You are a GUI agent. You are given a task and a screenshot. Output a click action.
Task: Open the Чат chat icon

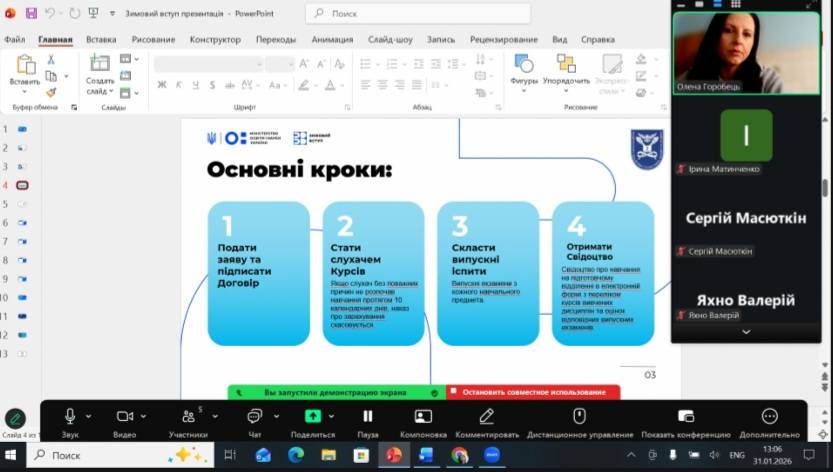[254, 416]
